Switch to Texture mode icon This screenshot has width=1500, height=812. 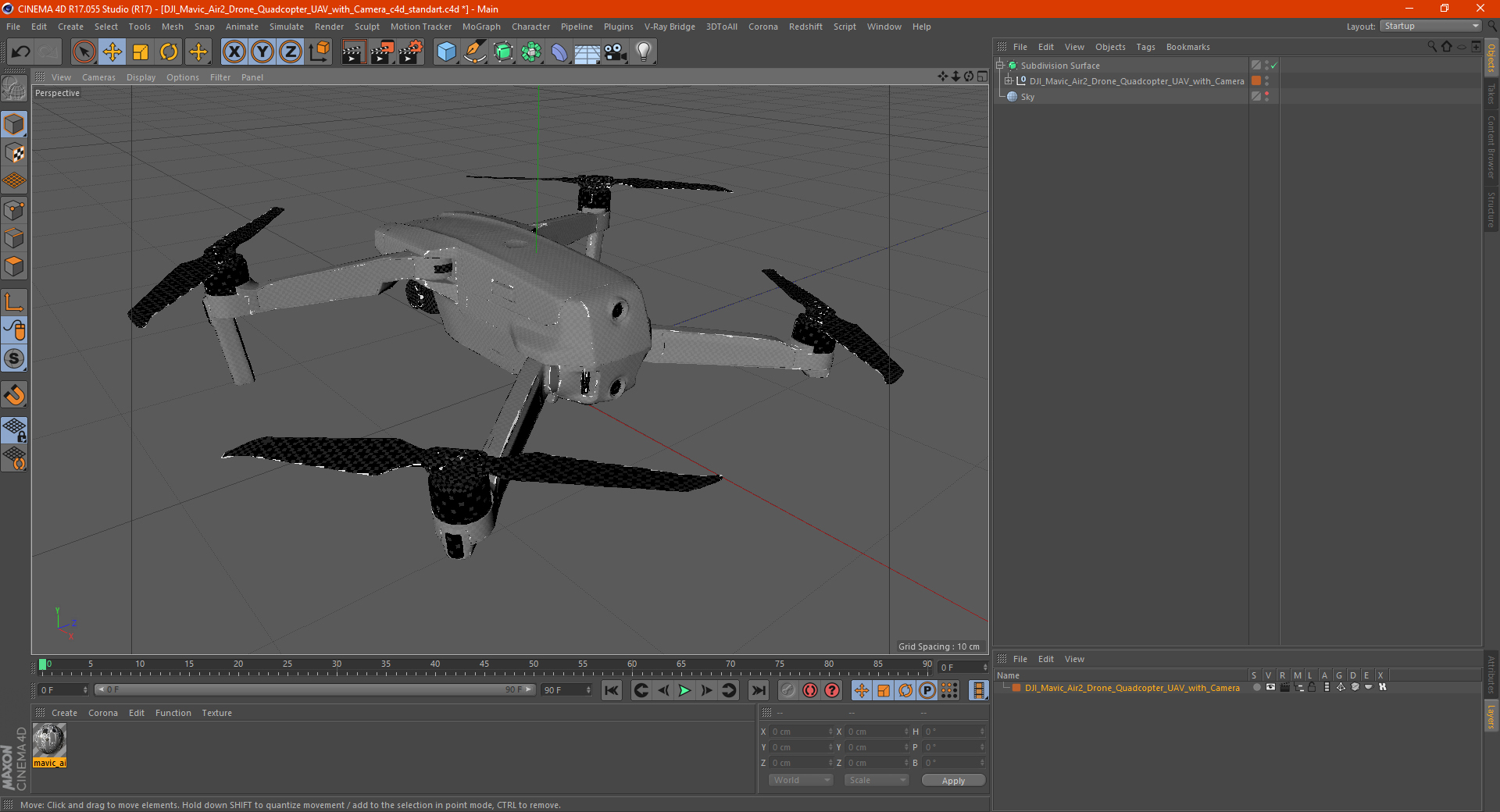[x=14, y=153]
